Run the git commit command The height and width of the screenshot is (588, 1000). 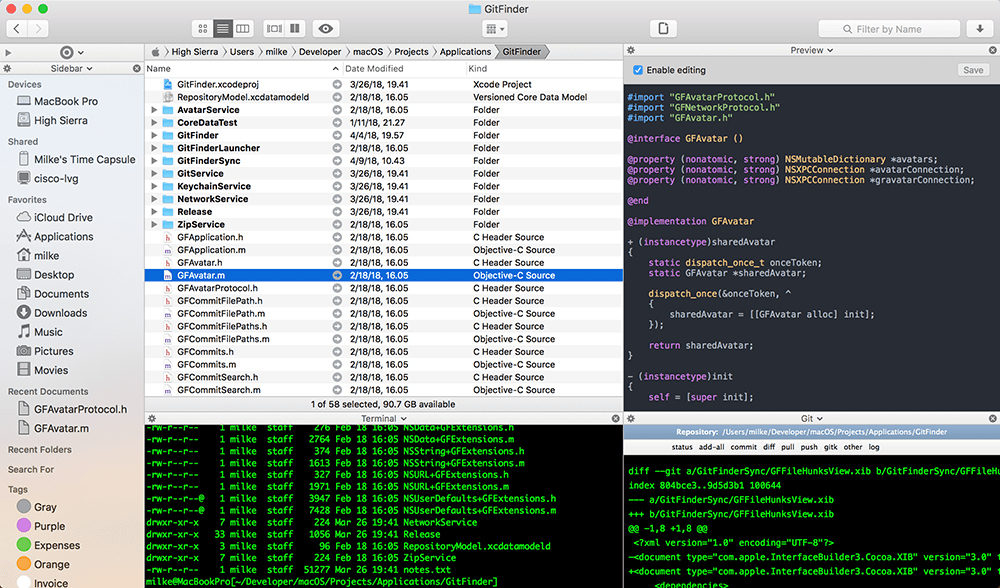click(743, 447)
